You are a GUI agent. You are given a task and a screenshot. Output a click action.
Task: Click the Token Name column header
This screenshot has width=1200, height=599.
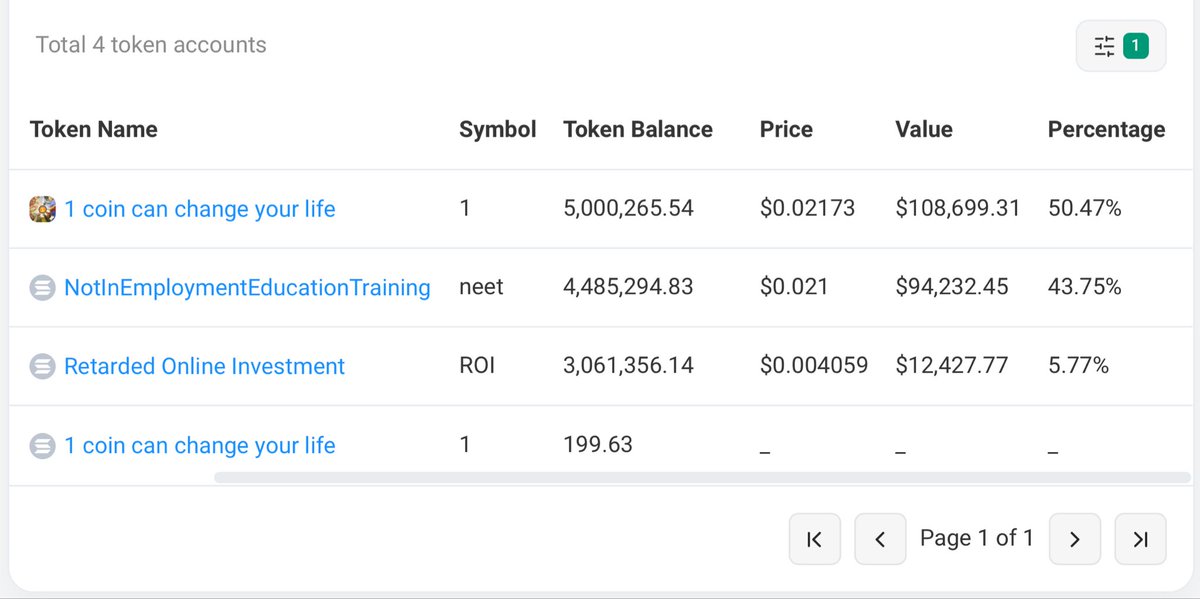94,129
